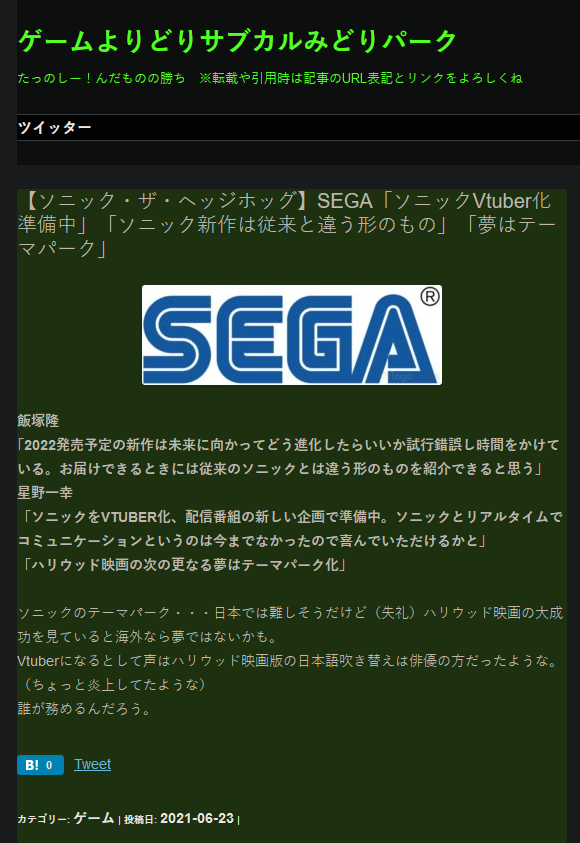This screenshot has width=580, height=843.
Task: Click the name 飯塚隆 in the article
Action: pyautogui.click(x=38, y=420)
